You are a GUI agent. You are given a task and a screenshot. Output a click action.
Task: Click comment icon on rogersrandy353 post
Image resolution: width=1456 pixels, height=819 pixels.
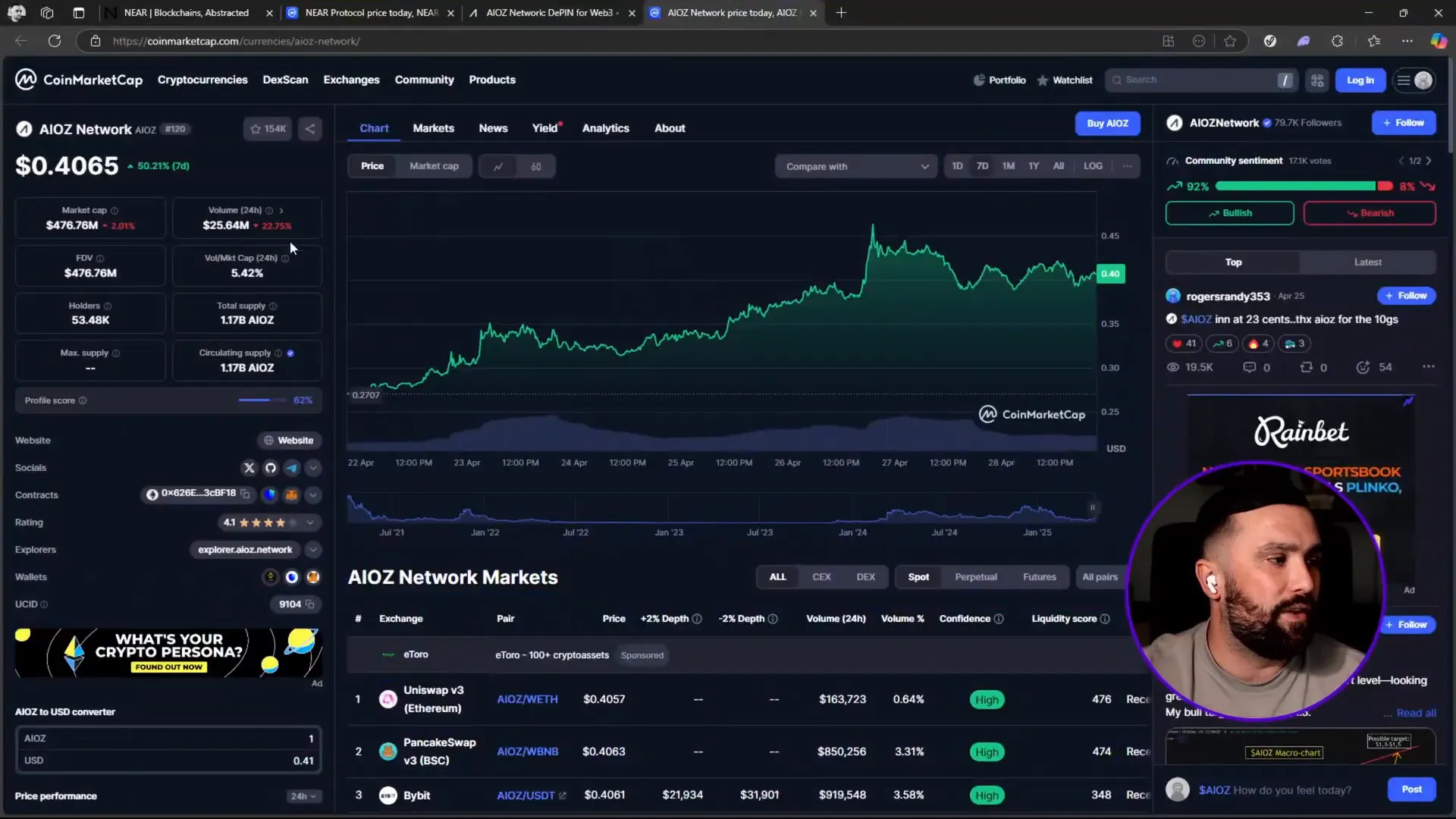coord(1249,367)
